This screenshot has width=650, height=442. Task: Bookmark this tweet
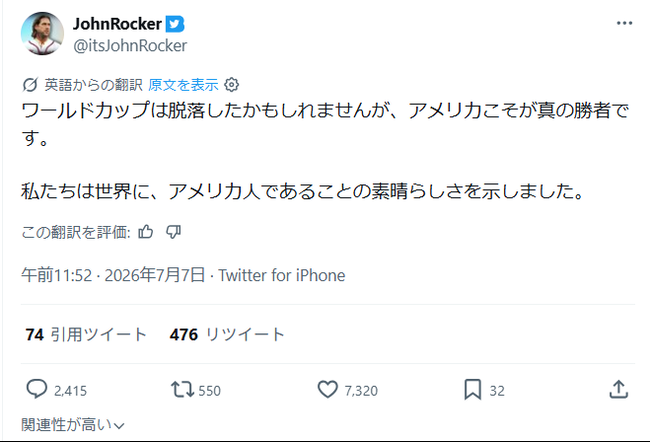[x=473, y=390]
